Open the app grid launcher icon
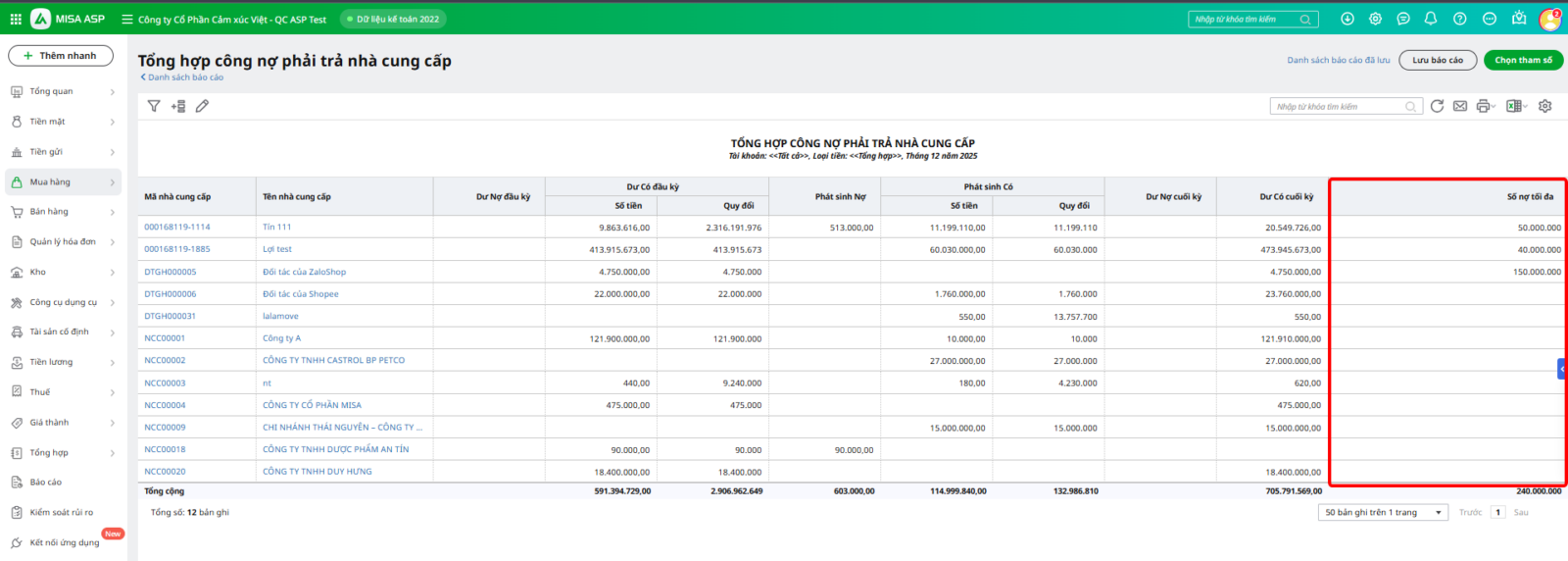The image size is (1568, 561). point(16,19)
